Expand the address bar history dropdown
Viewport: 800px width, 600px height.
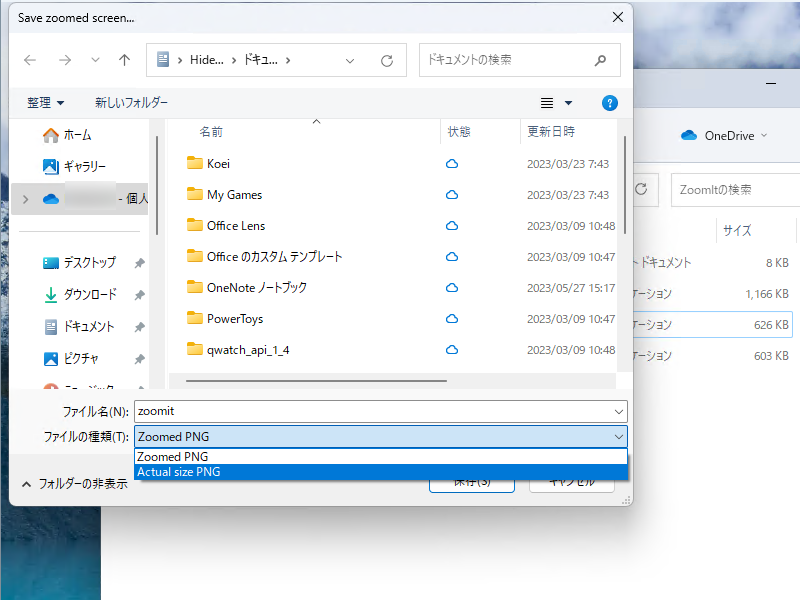pyautogui.click(x=350, y=61)
